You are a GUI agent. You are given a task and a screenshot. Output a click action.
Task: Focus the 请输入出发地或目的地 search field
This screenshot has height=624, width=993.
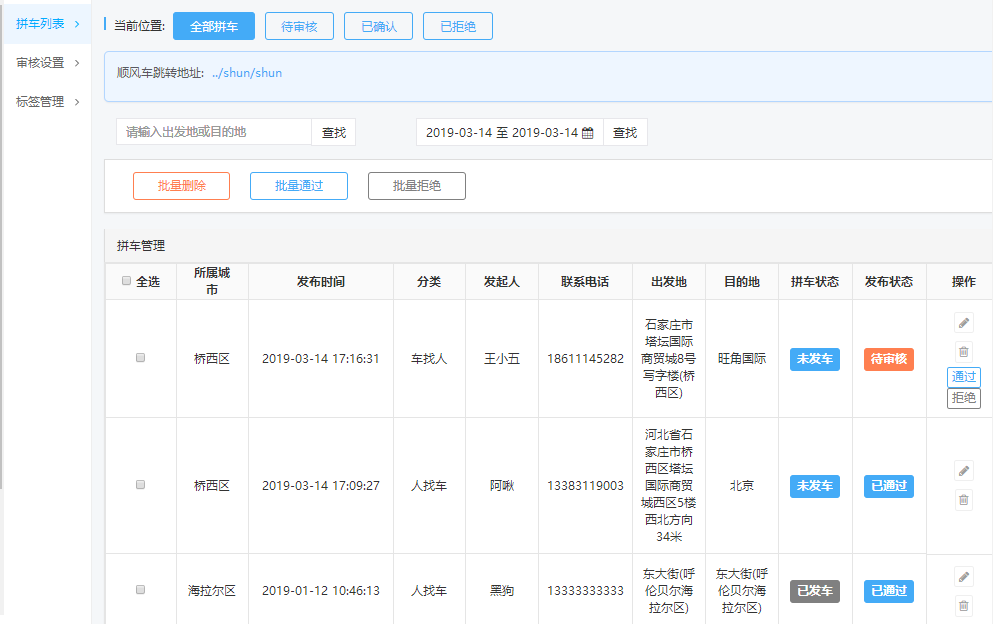click(214, 132)
